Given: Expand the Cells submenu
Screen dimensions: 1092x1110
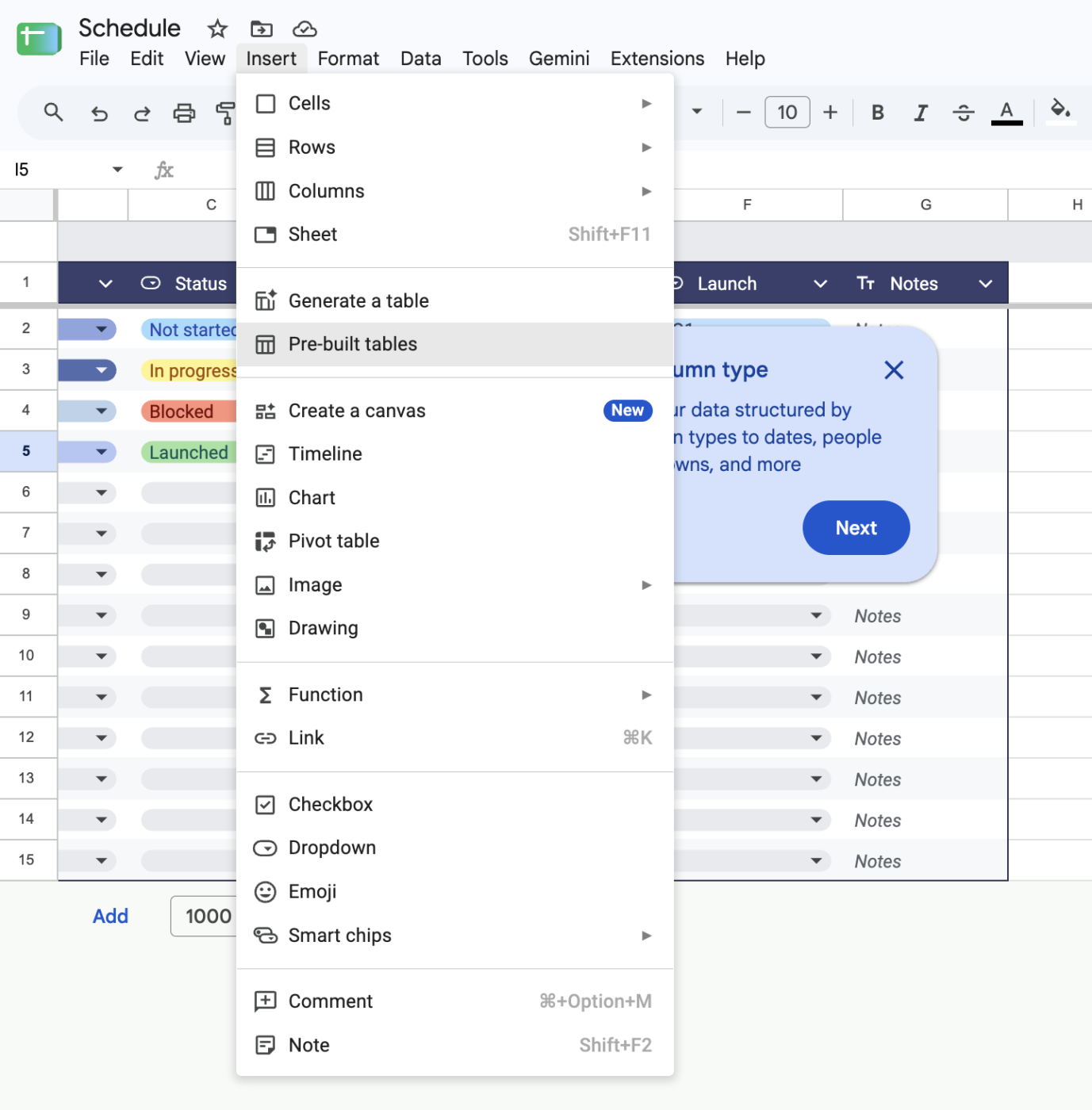Looking at the screenshot, I should pos(455,104).
